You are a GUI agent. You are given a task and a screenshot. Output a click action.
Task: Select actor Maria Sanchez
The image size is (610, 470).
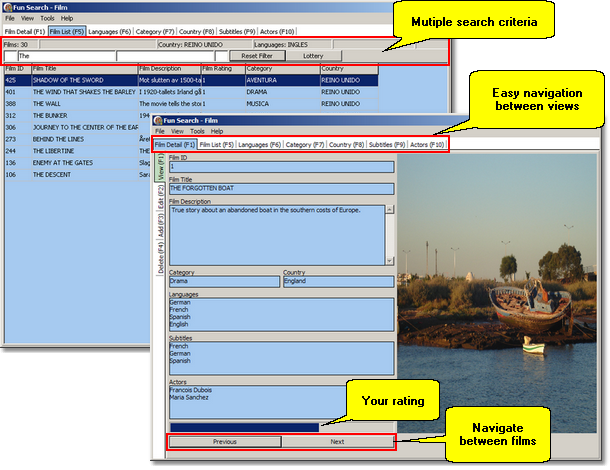(x=189, y=397)
